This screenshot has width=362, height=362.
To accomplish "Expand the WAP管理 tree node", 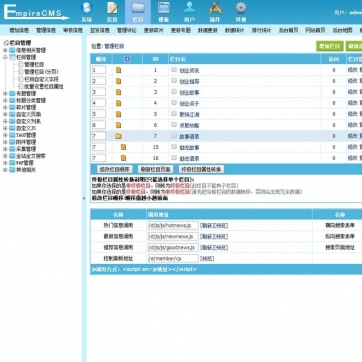I will click(x=5, y=163).
